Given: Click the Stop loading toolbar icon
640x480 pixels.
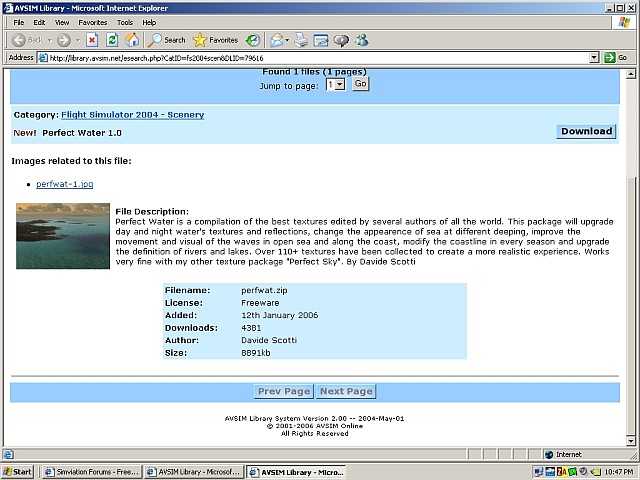Looking at the screenshot, I should pyautogui.click(x=92, y=40).
